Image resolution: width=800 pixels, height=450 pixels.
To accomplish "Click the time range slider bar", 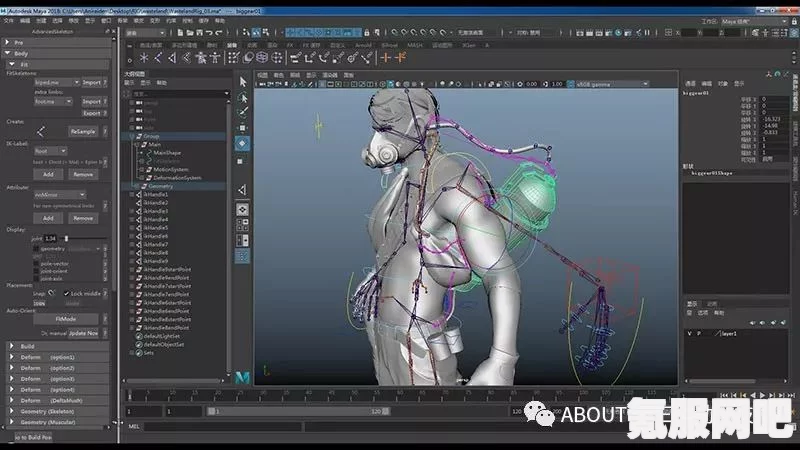I will [x=299, y=411].
